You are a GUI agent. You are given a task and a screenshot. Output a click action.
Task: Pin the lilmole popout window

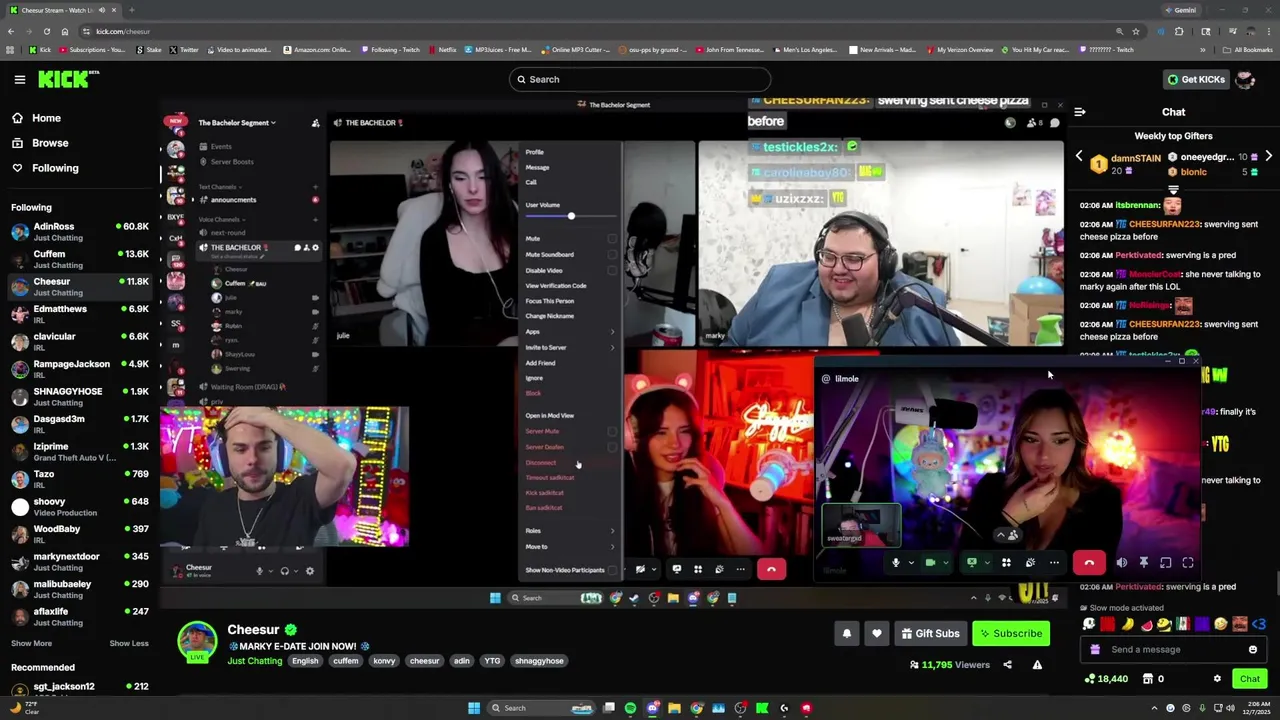tap(1144, 563)
